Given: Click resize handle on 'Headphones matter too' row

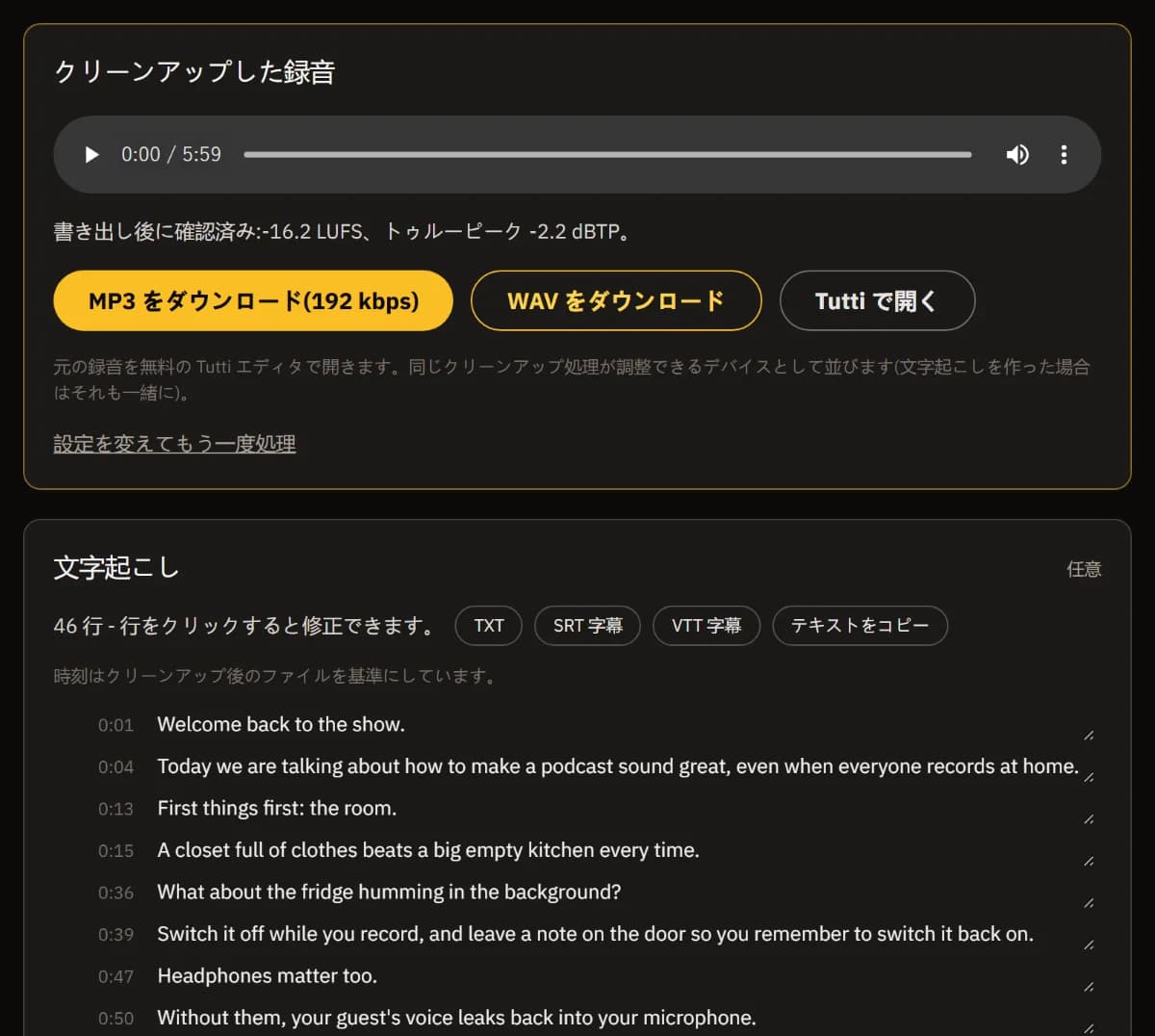Looking at the screenshot, I should click(1089, 987).
